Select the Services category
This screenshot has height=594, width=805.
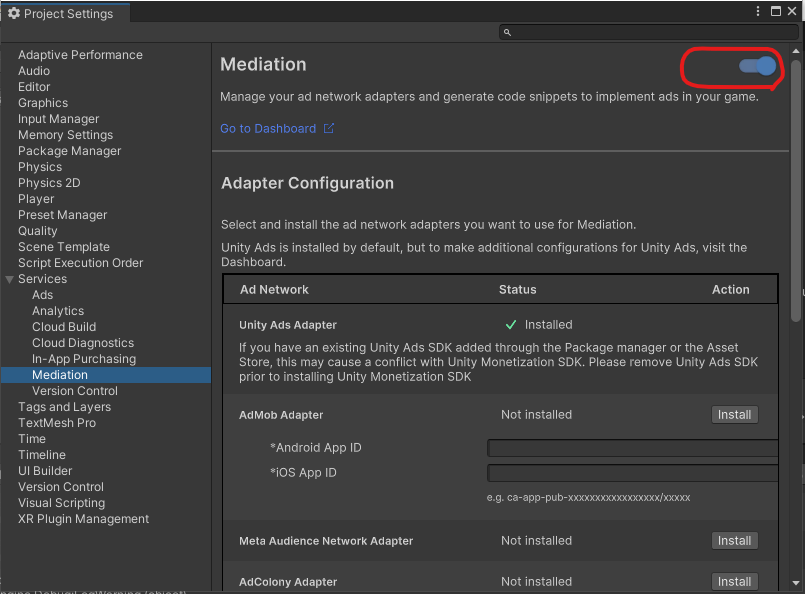click(x=43, y=279)
